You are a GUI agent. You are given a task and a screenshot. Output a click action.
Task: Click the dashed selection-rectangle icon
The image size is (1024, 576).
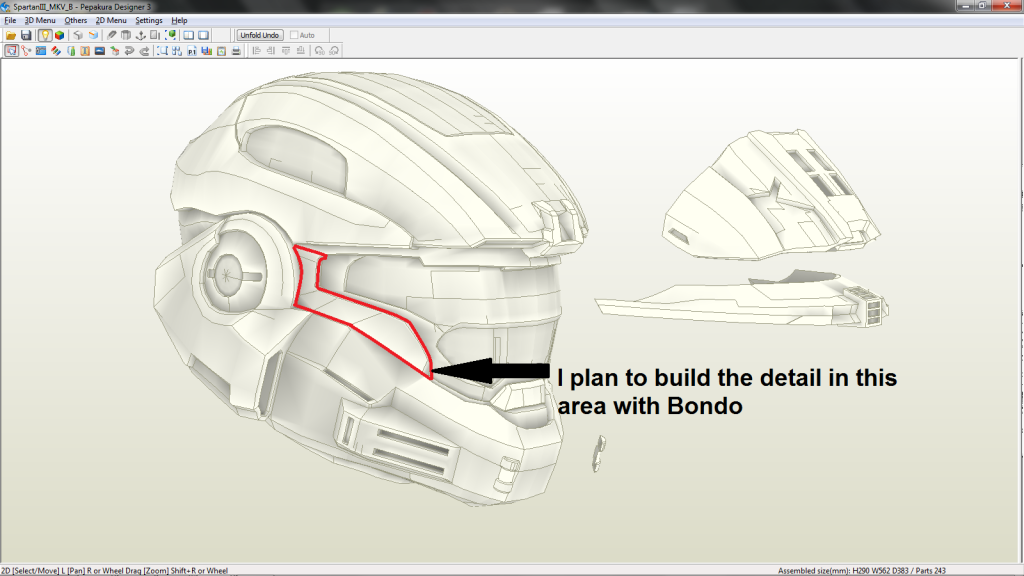pyautogui.click(x=162, y=51)
